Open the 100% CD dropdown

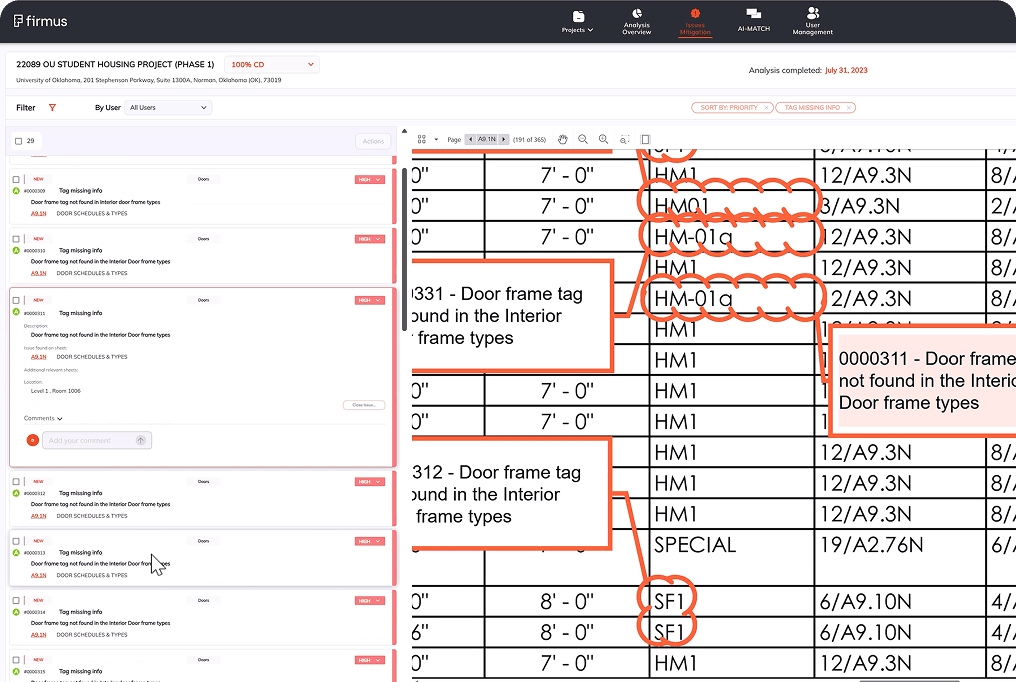tap(271, 63)
